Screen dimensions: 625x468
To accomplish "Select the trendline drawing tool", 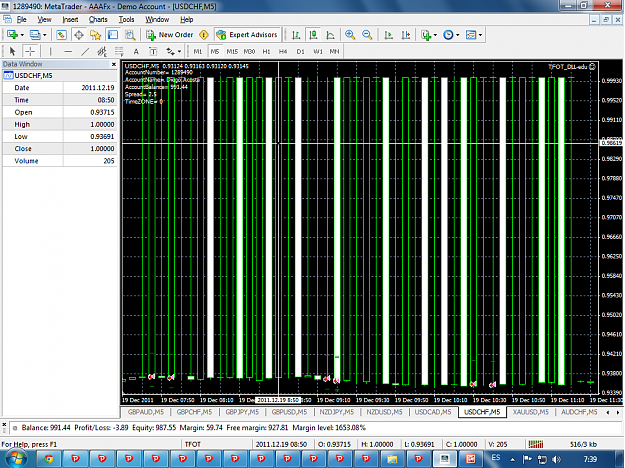I will click(85, 51).
